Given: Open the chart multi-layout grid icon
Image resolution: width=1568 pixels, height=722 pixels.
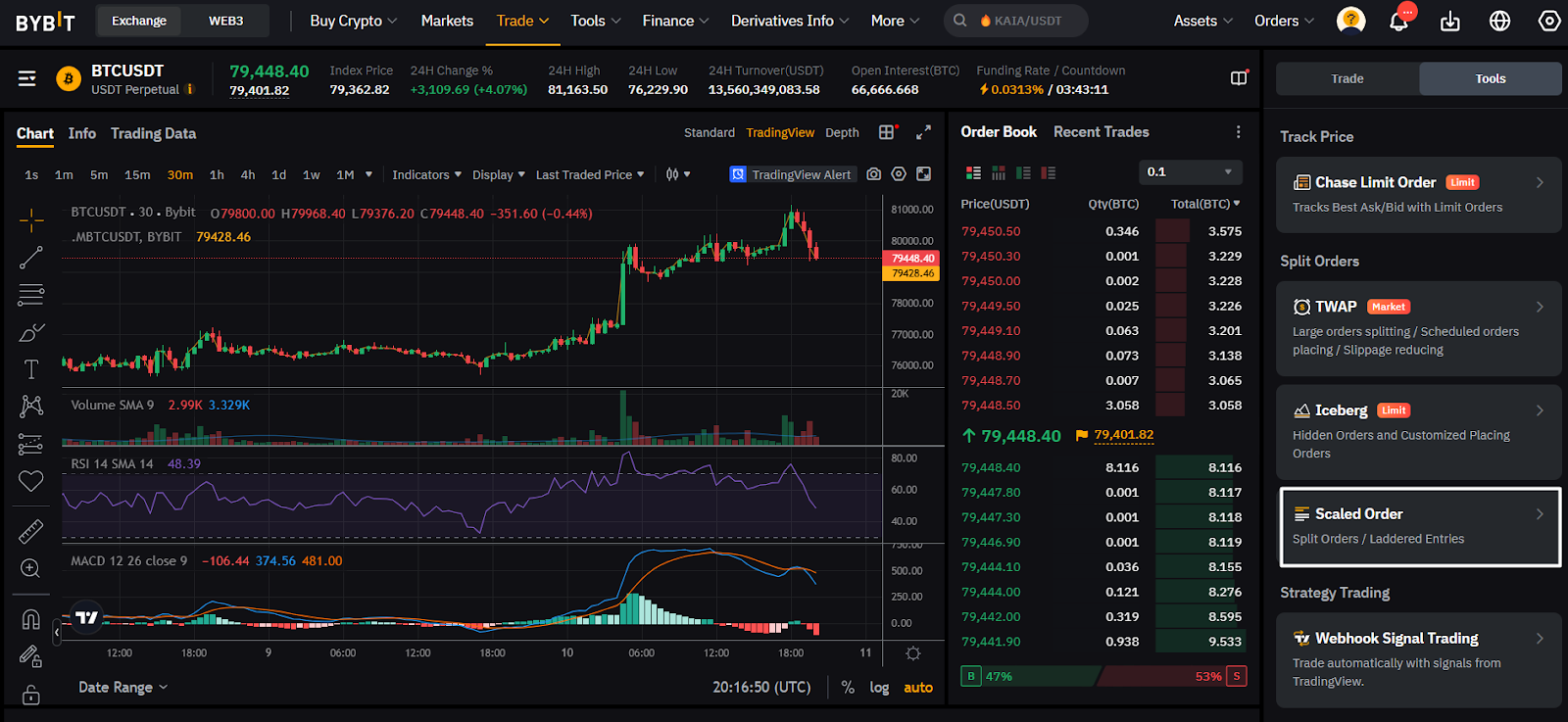Looking at the screenshot, I should [x=887, y=132].
